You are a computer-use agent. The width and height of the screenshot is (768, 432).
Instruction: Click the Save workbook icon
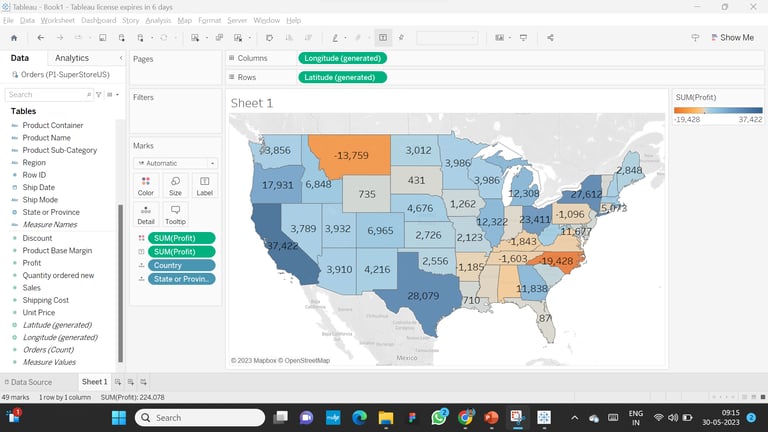pyautogui.click(x=102, y=38)
